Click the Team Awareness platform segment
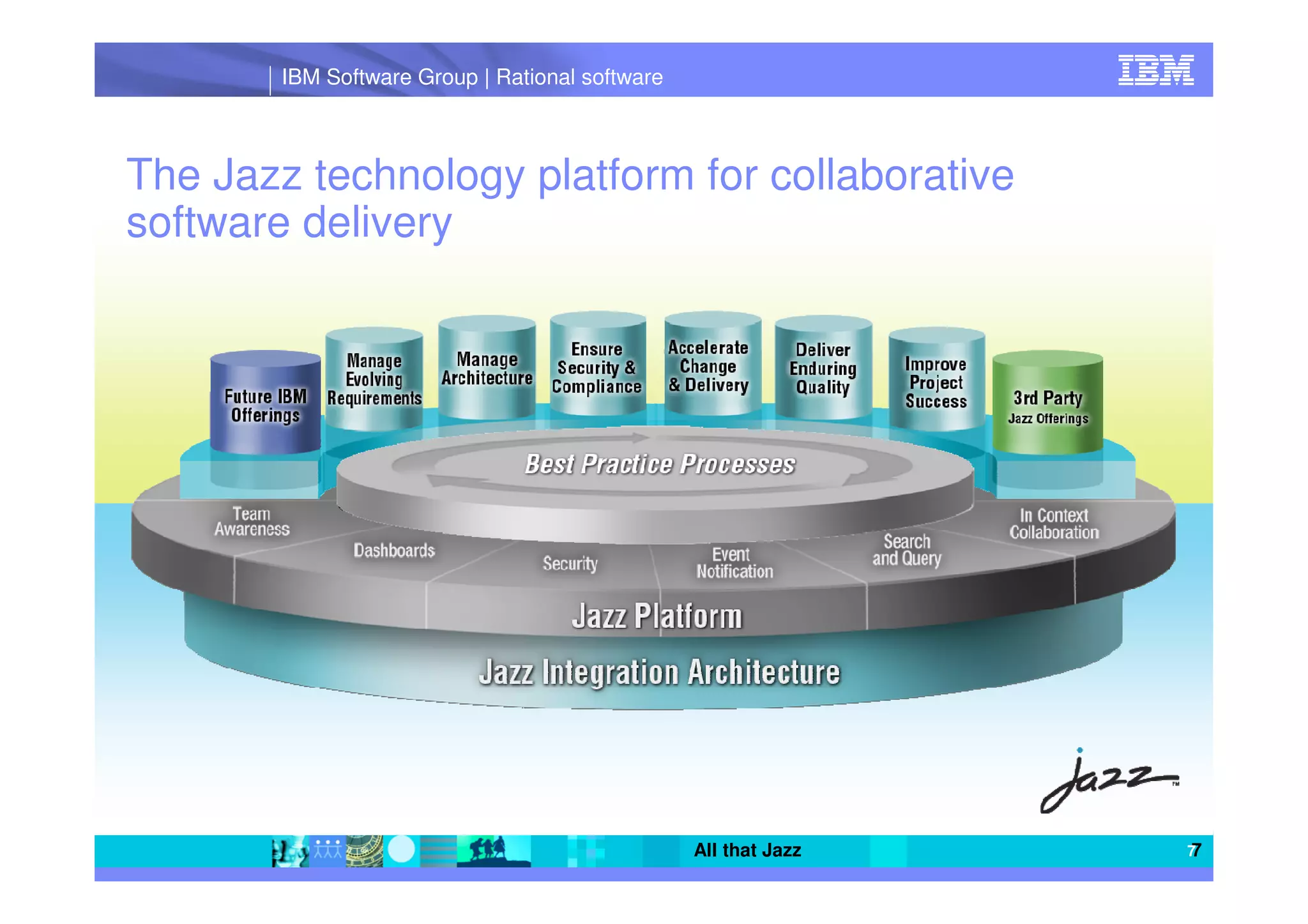 pos(252,522)
